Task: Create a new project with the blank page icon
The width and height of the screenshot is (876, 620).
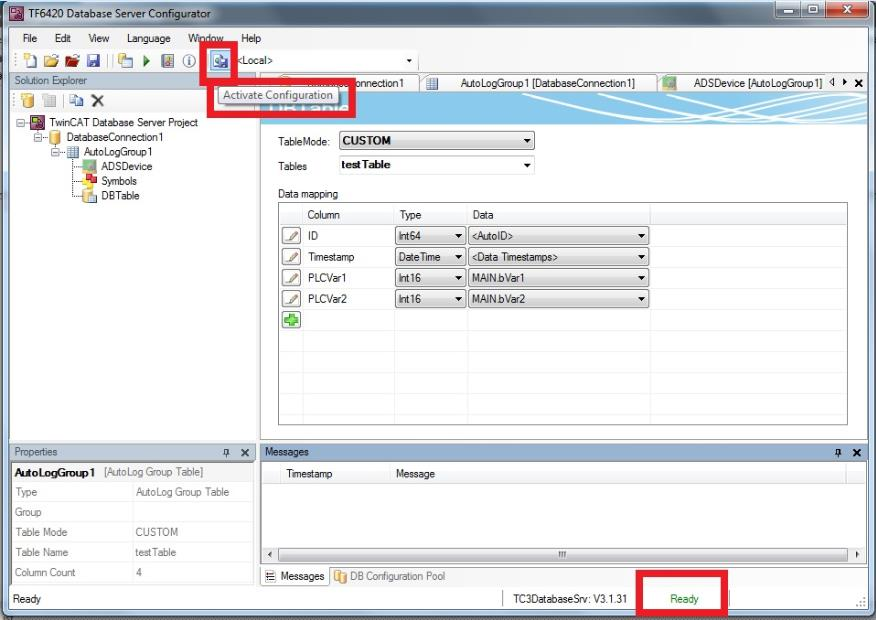Action: tap(30, 60)
